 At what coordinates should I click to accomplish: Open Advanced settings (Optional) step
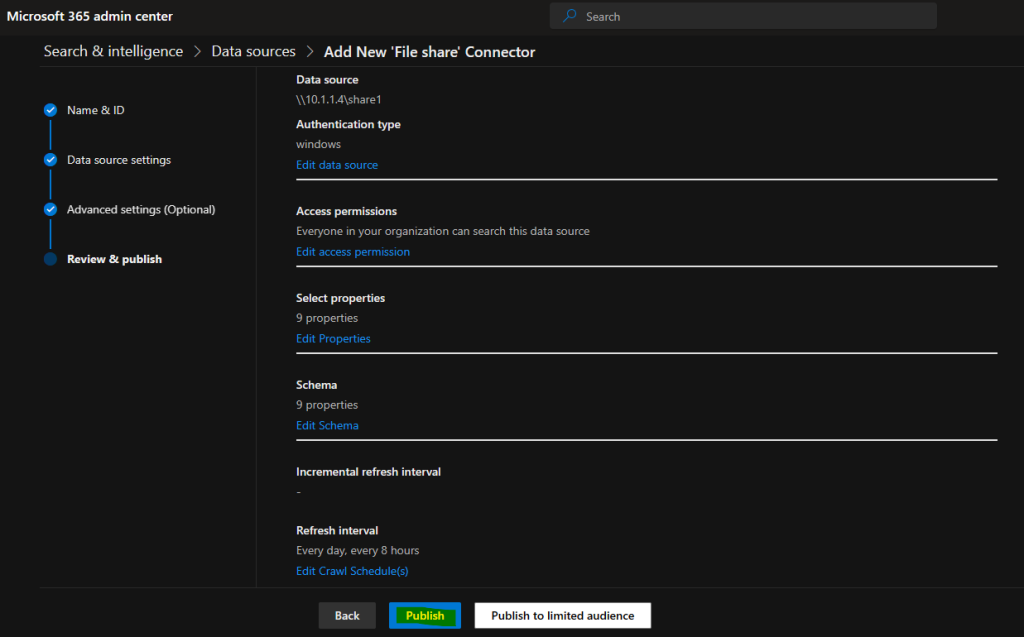click(141, 209)
